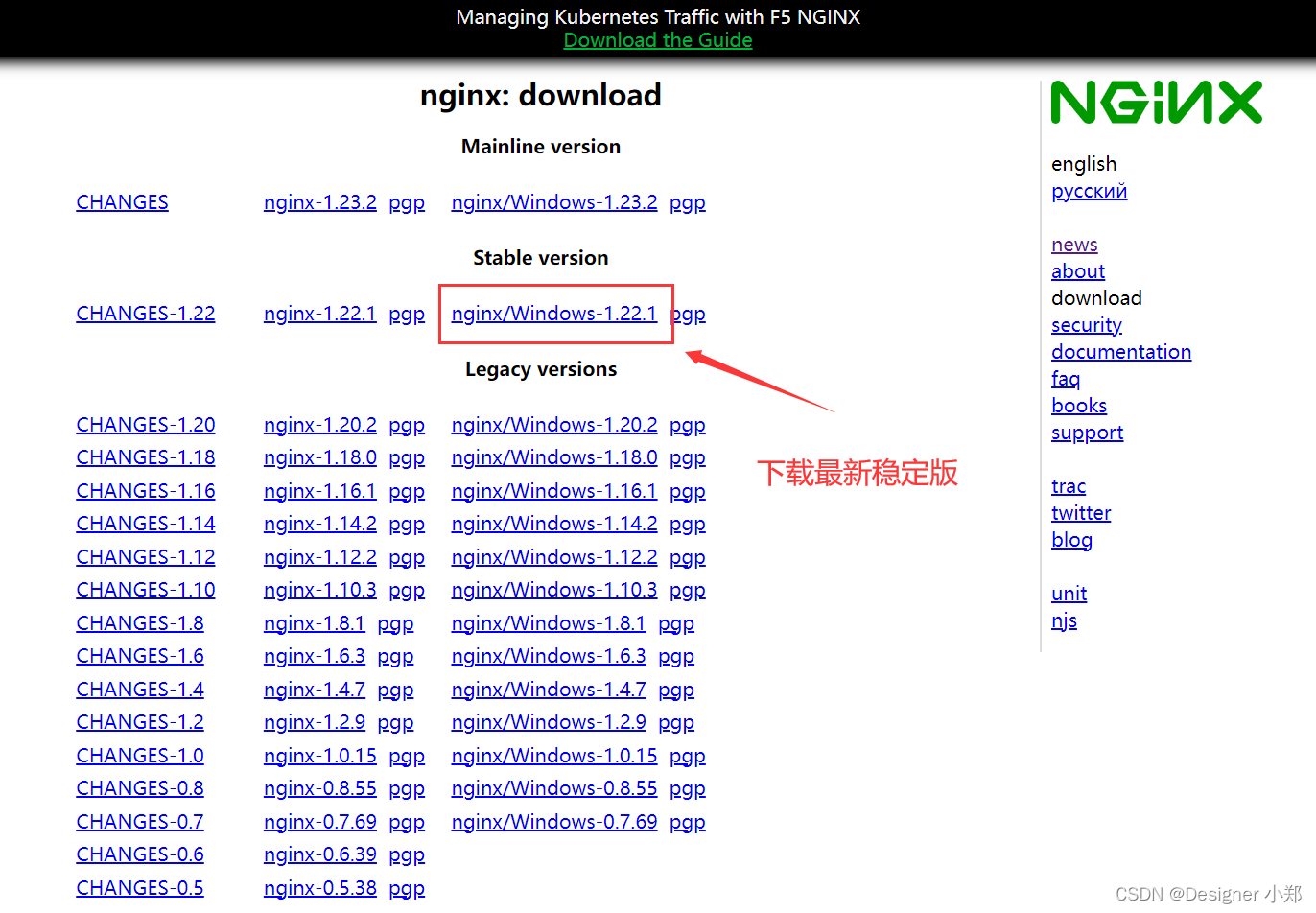Download nginx/Windows-1.12.2
The image size is (1316, 913).
click(554, 557)
